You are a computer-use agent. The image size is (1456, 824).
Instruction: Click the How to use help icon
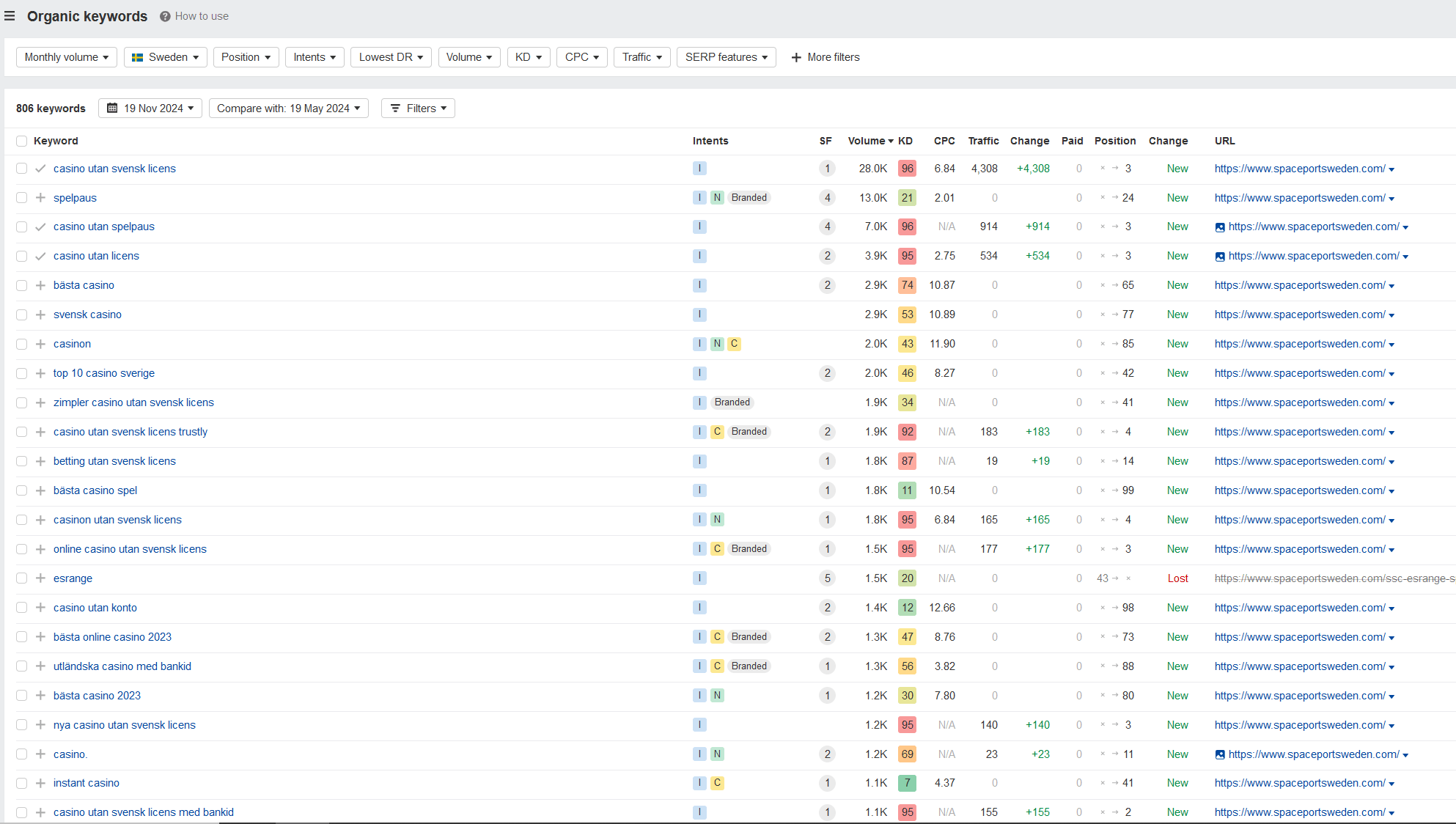(x=164, y=16)
